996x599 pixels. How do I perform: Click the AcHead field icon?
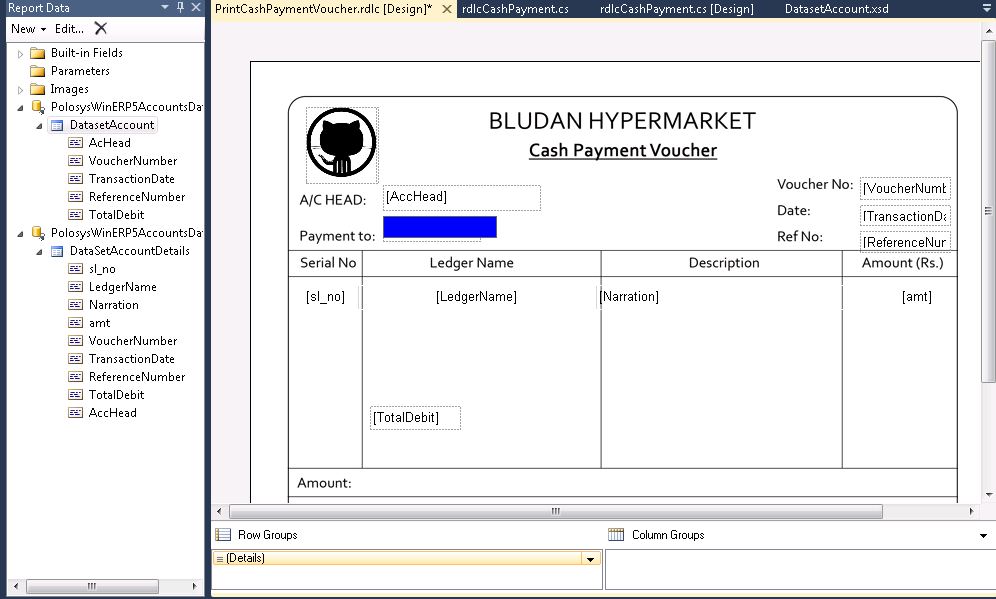[76, 143]
